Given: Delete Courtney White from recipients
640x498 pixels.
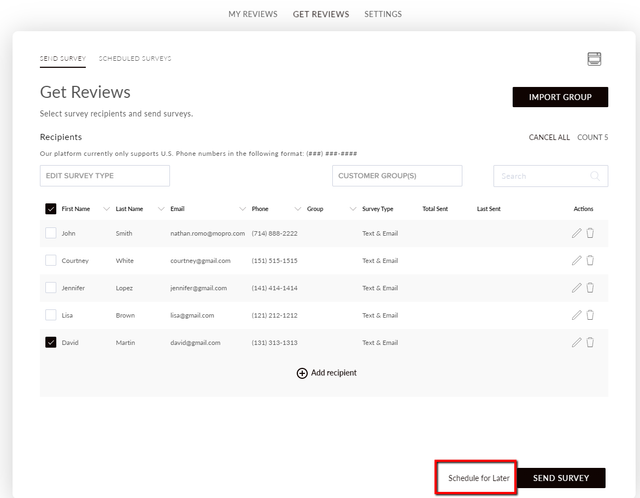Looking at the screenshot, I should (590, 260).
